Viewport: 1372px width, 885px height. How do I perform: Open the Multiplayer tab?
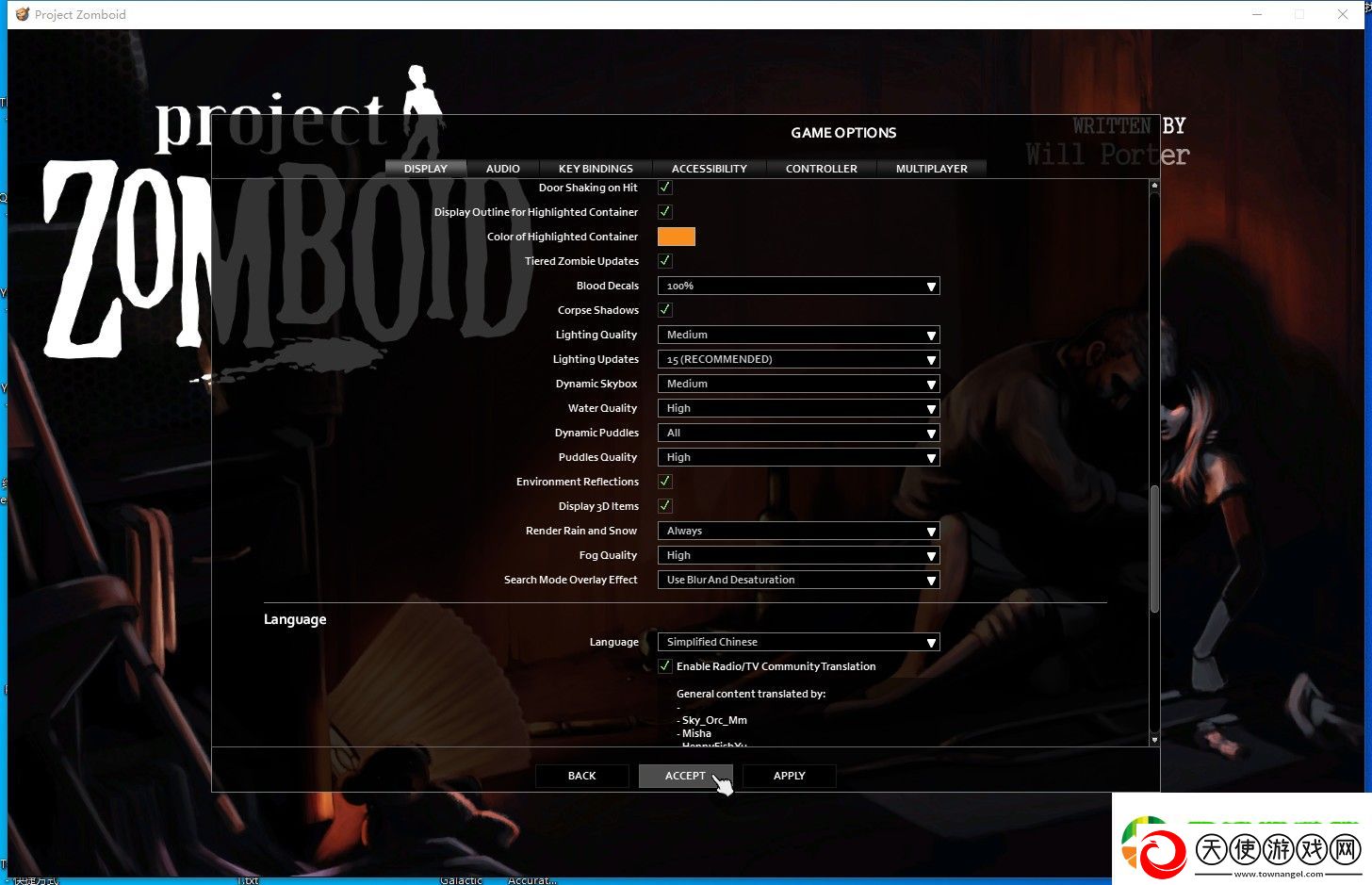click(x=932, y=169)
